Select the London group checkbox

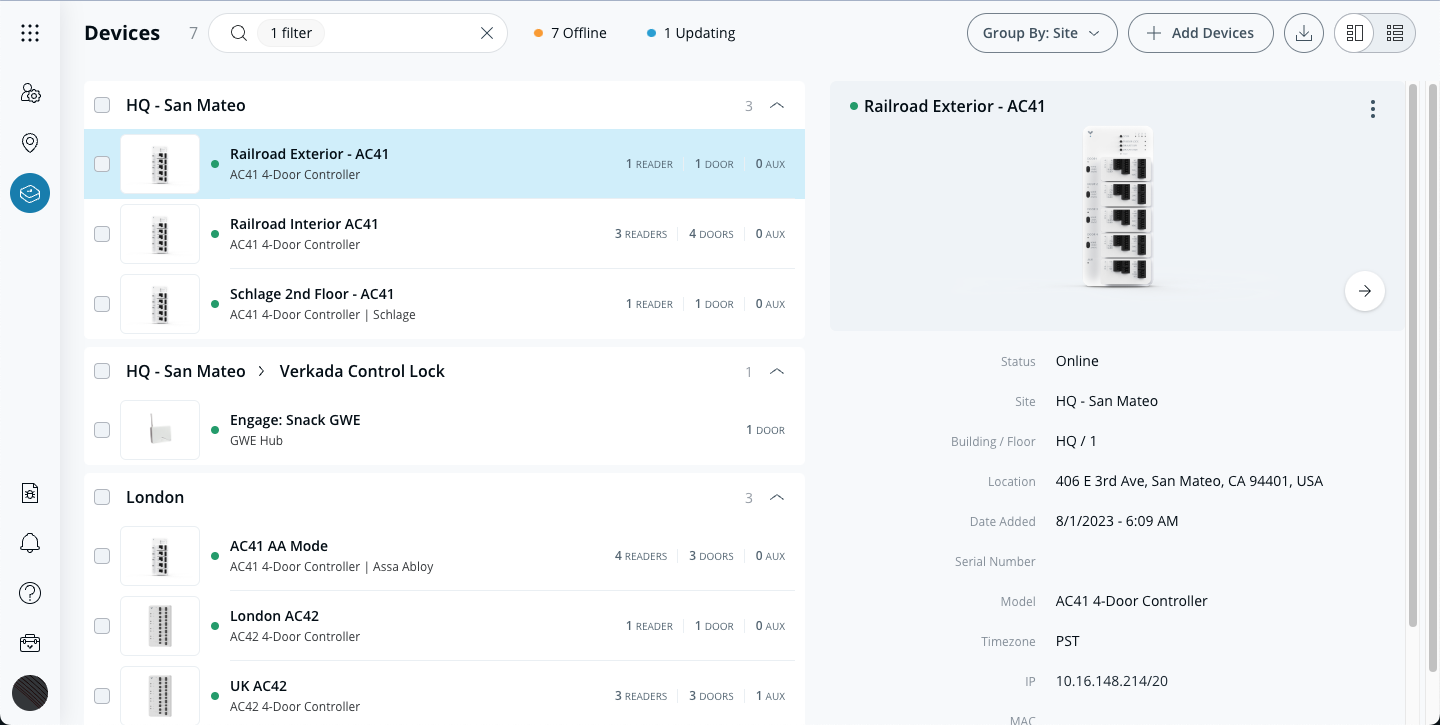pos(102,497)
